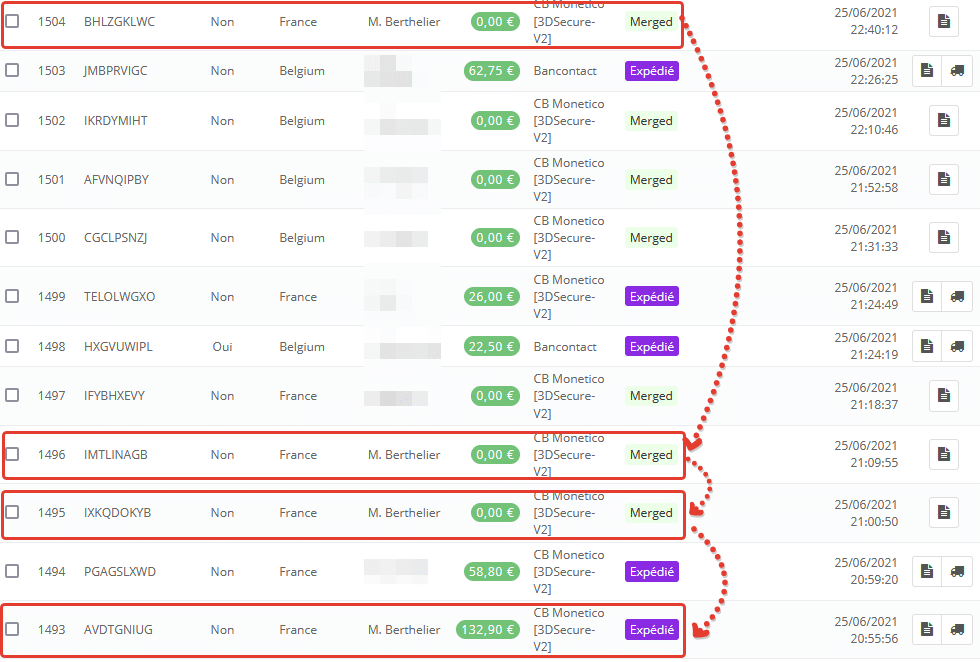This screenshot has width=980, height=662.
Task: Click Expédié status badge of order 1494
Action: [x=652, y=571]
